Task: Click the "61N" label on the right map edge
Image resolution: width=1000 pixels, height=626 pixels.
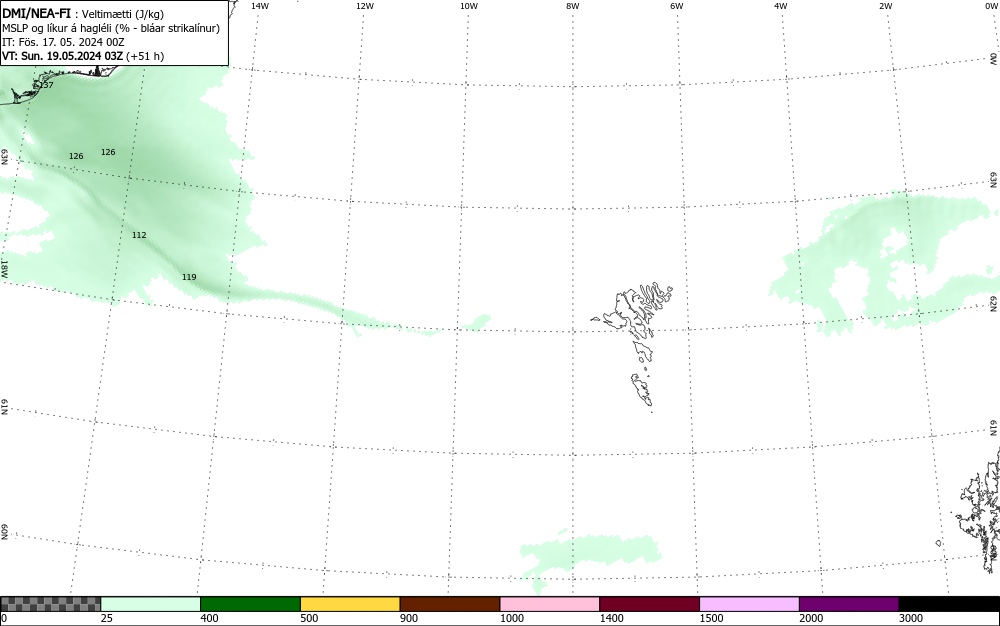Action: 993,428
